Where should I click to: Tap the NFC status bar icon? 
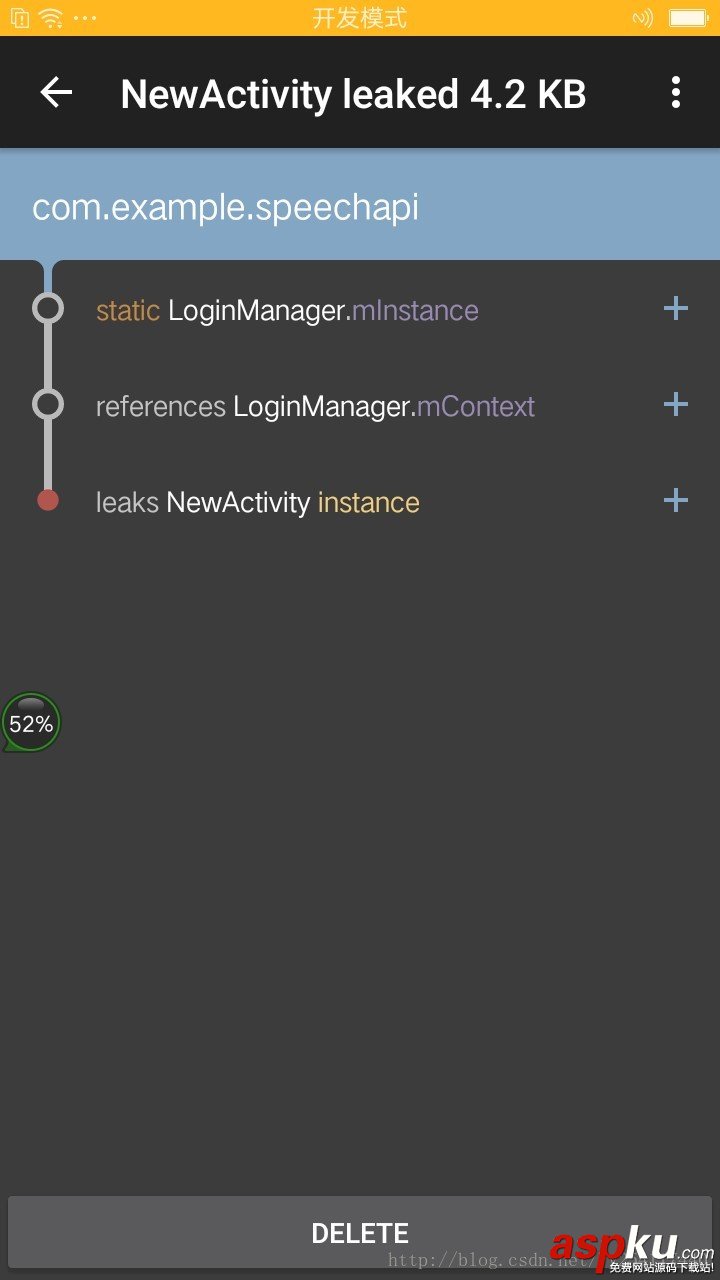(643, 18)
